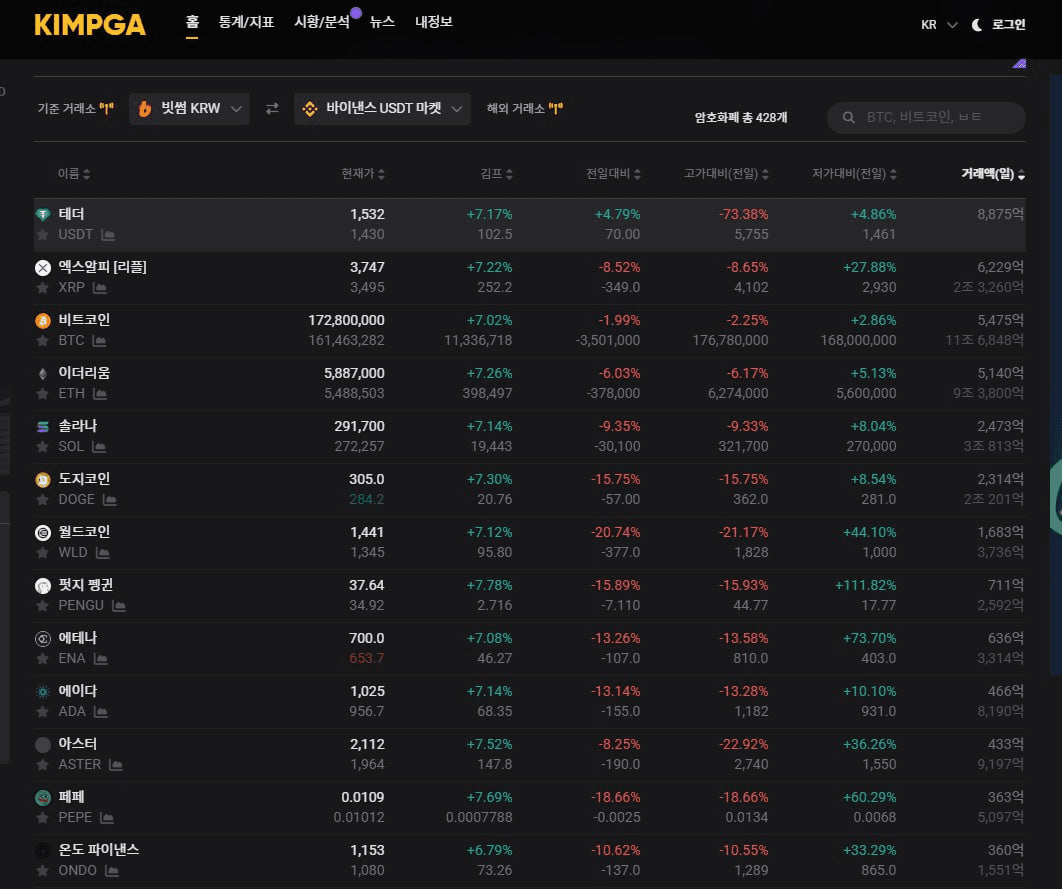
Task: Sort the table by 김프 column
Action: [x=496, y=174]
